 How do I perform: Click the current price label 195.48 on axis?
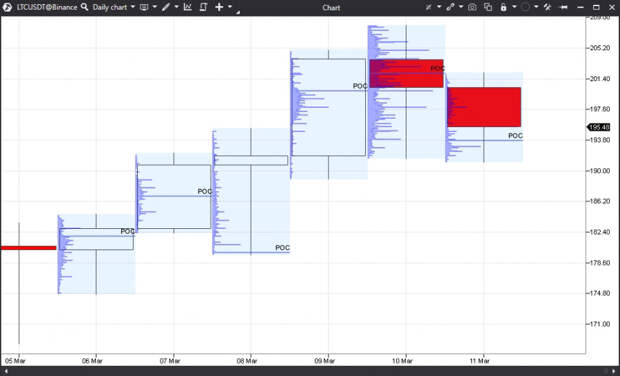pos(599,127)
